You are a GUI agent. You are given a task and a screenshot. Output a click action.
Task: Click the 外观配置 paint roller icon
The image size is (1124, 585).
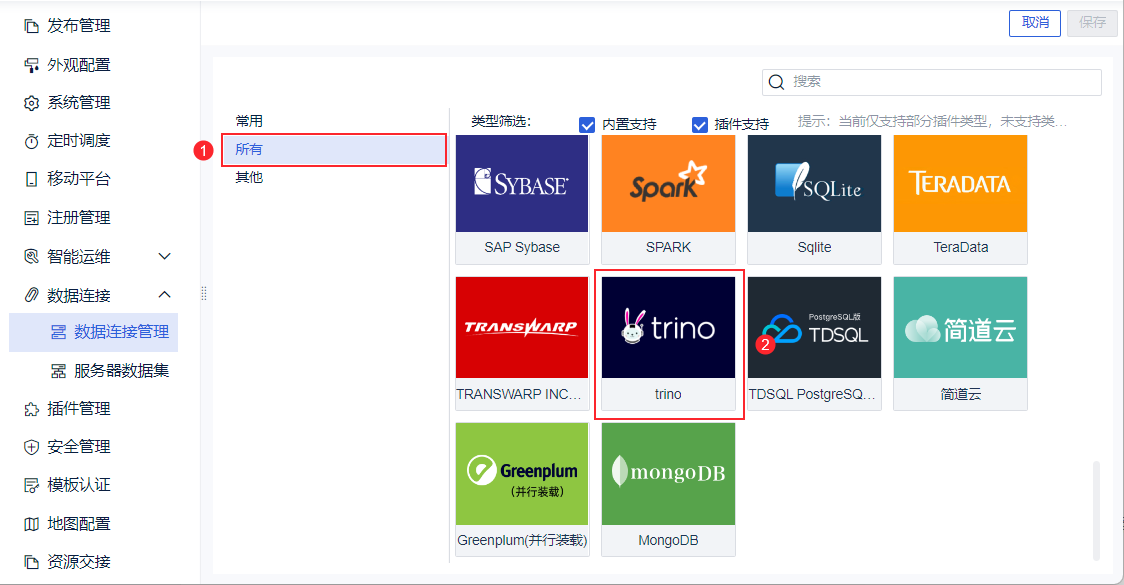[x=31, y=65]
